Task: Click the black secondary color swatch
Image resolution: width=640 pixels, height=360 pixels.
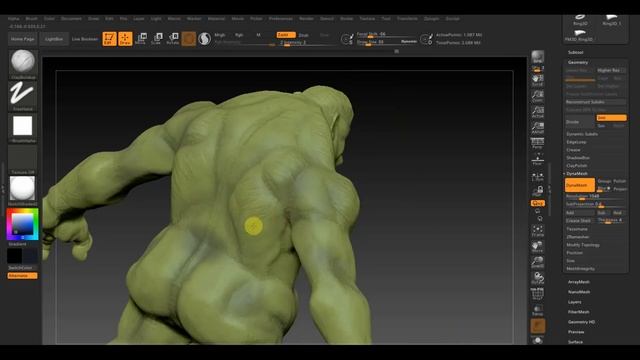Action: coord(15,256)
